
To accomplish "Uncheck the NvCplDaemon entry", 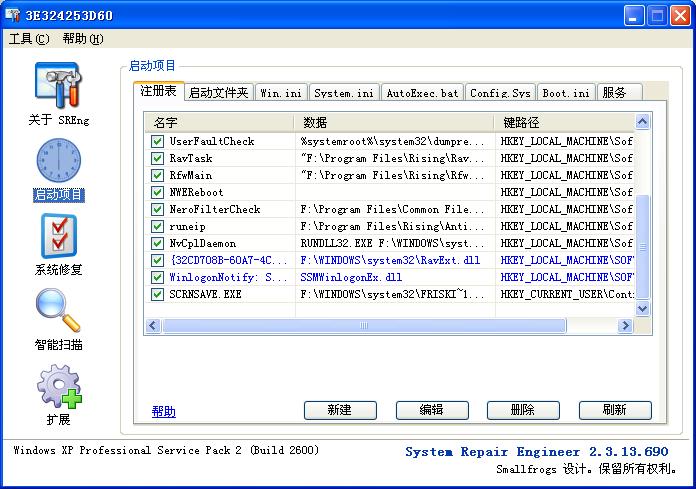I will point(157,243).
